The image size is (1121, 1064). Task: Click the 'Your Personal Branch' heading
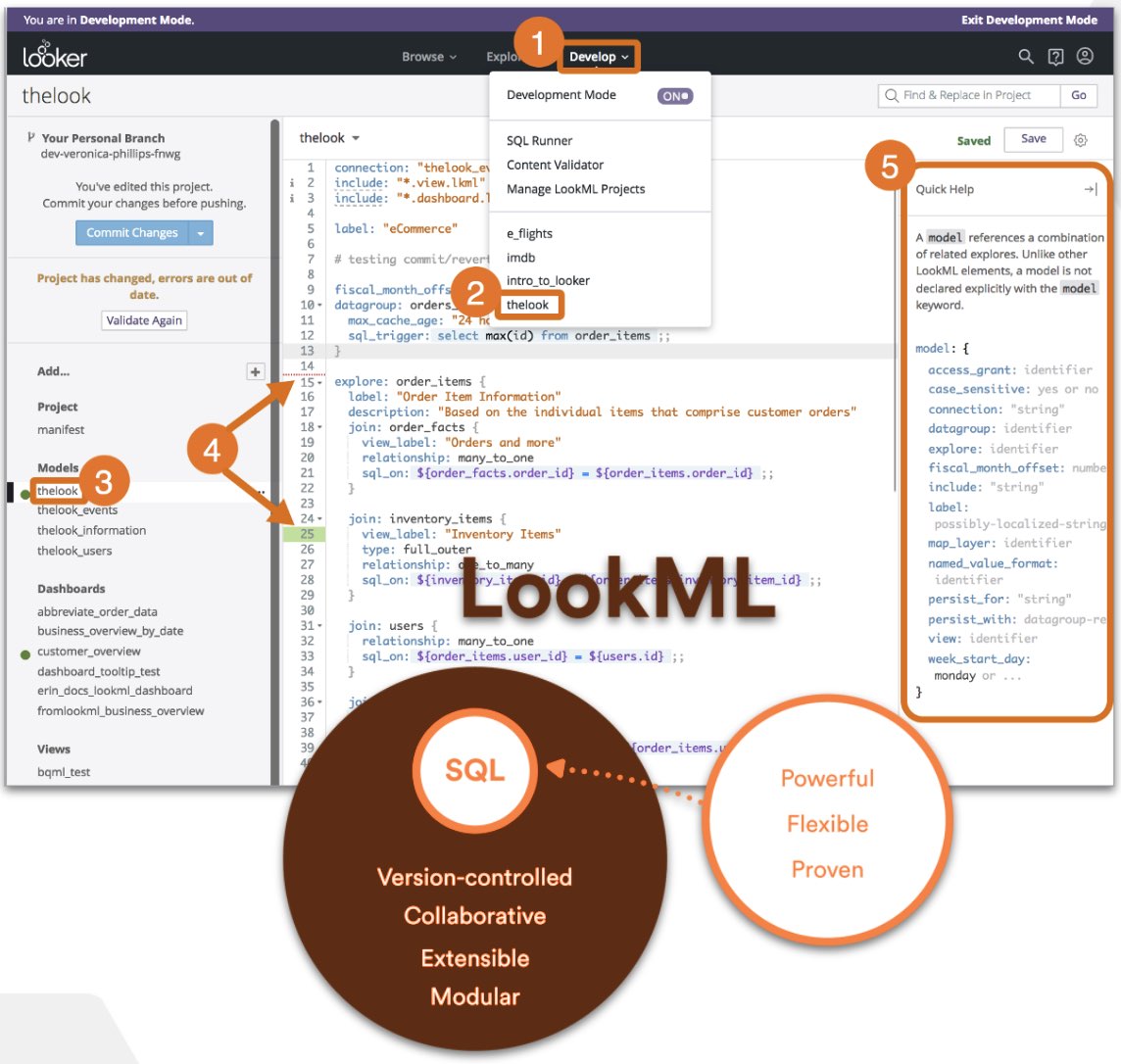pos(103,138)
